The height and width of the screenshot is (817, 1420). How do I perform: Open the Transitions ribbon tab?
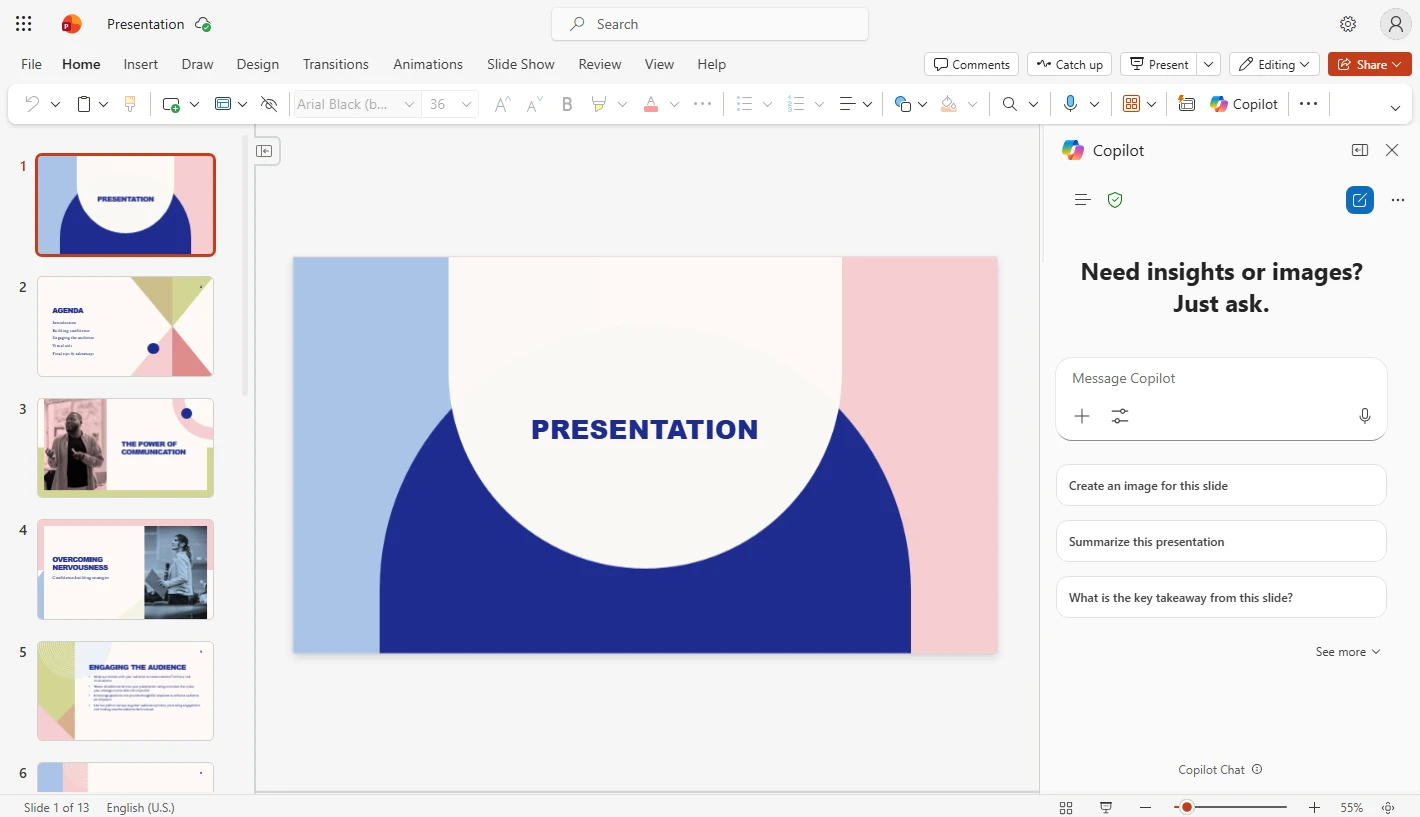[x=335, y=64]
